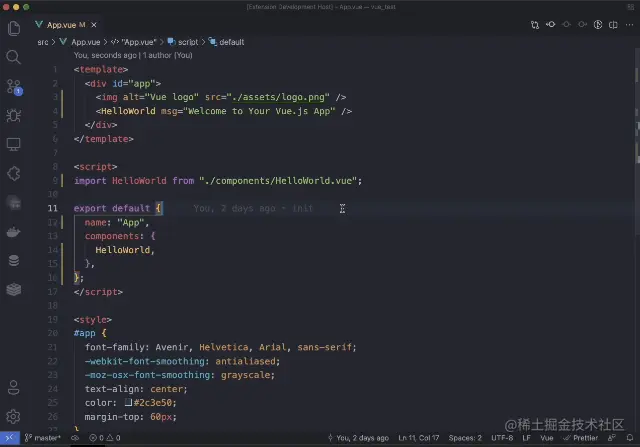This screenshot has height=447, width=640.
Task: Select language mode Vue
Action: tap(547, 438)
